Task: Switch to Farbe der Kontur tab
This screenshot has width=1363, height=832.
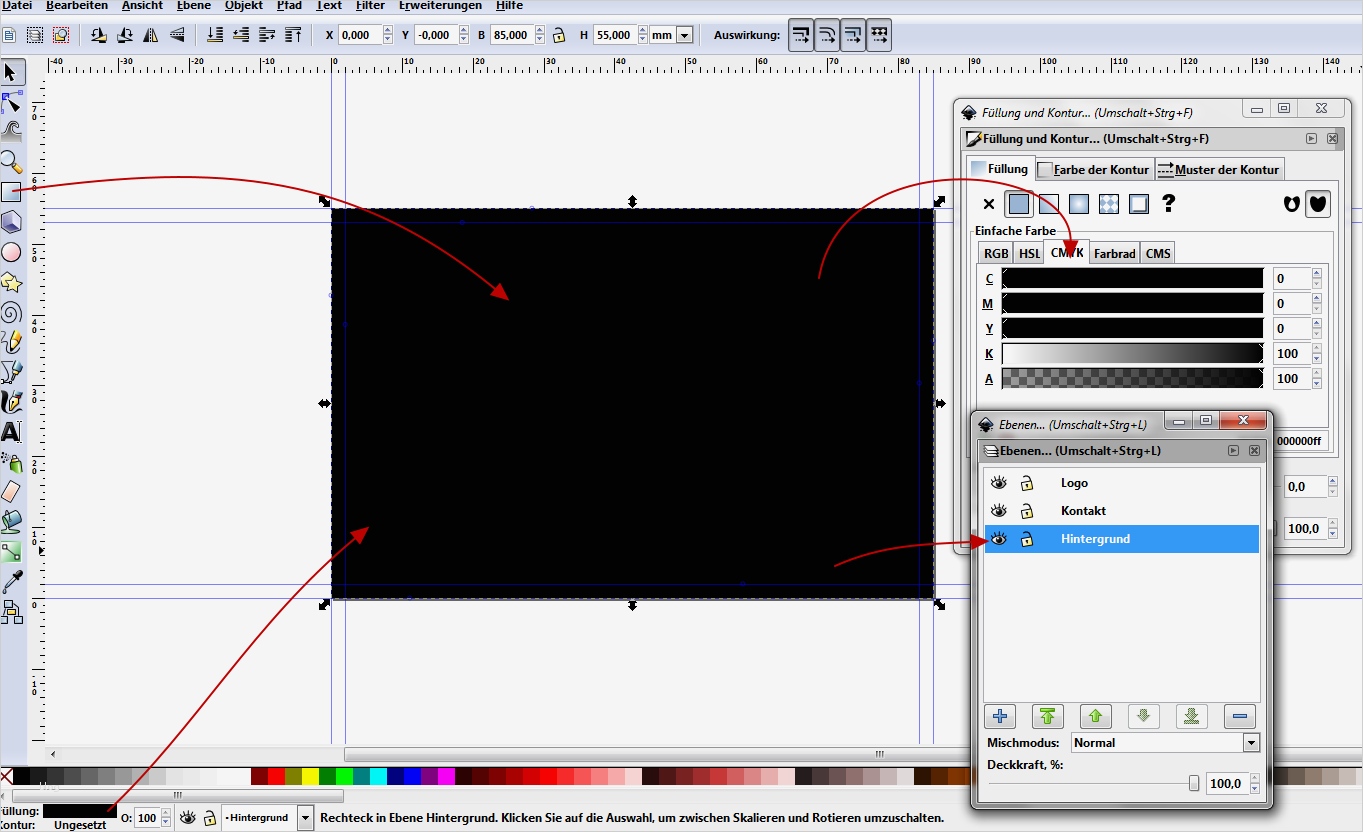Action: coord(1094,169)
